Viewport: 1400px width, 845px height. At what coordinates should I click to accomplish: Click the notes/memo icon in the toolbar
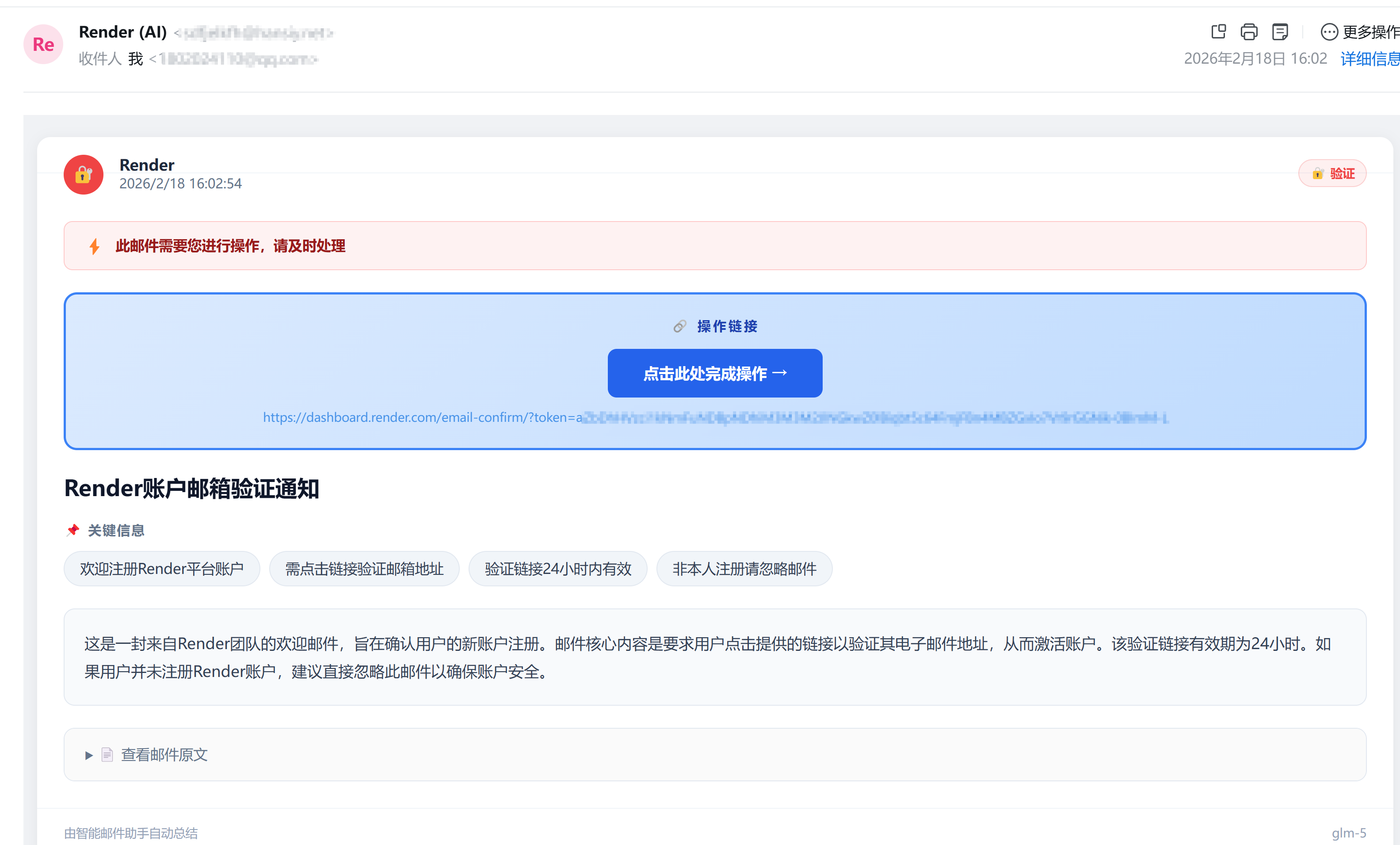tap(1280, 32)
